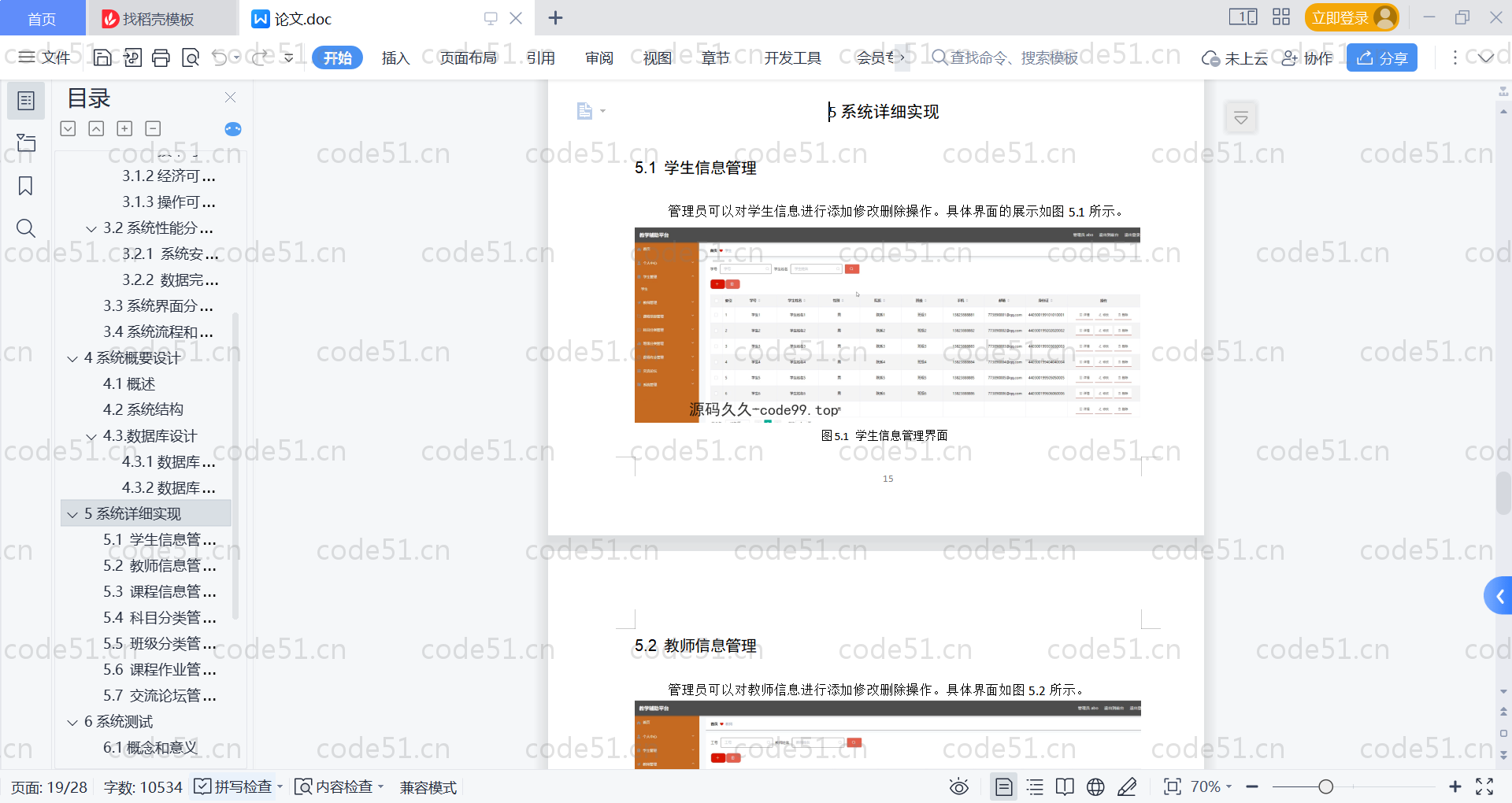Select 5.7 交流论坛管 outline entry

click(159, 696)
